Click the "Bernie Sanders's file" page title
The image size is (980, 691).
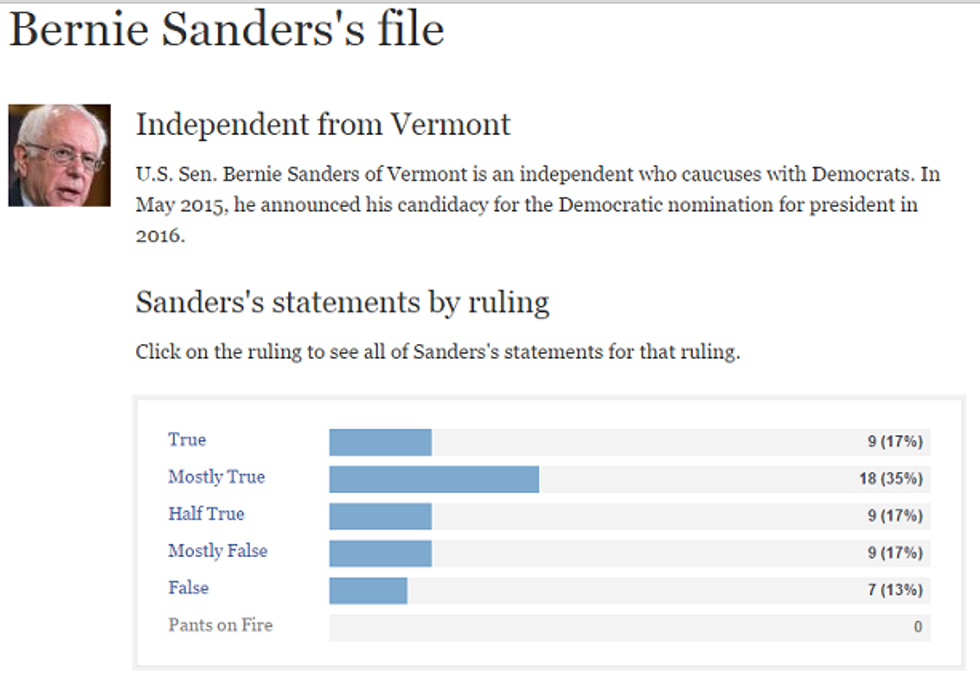(227, 30)
